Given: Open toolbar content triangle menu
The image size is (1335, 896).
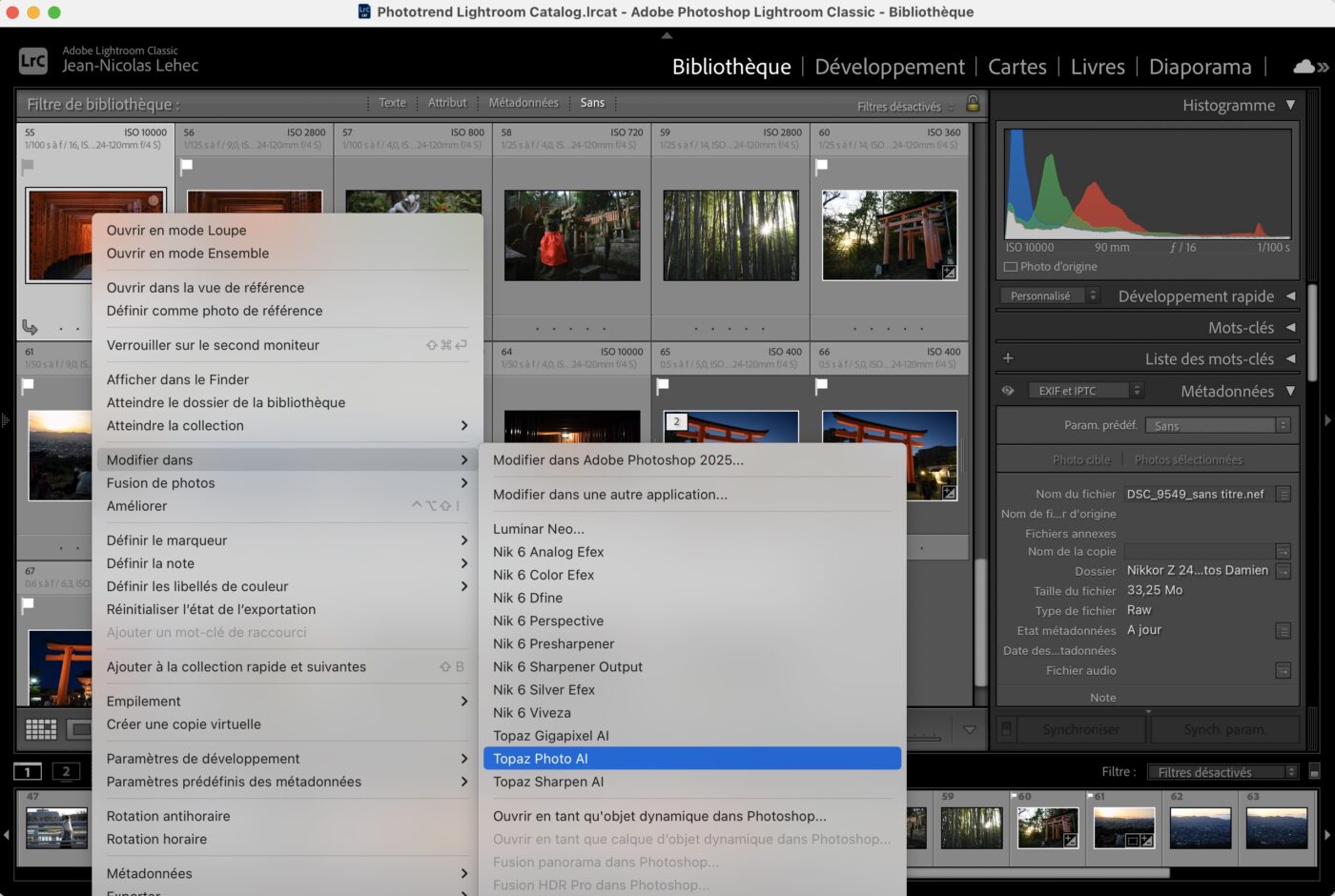Looking at the screenshot, I should pyautogui.click(x=970, y=730).
